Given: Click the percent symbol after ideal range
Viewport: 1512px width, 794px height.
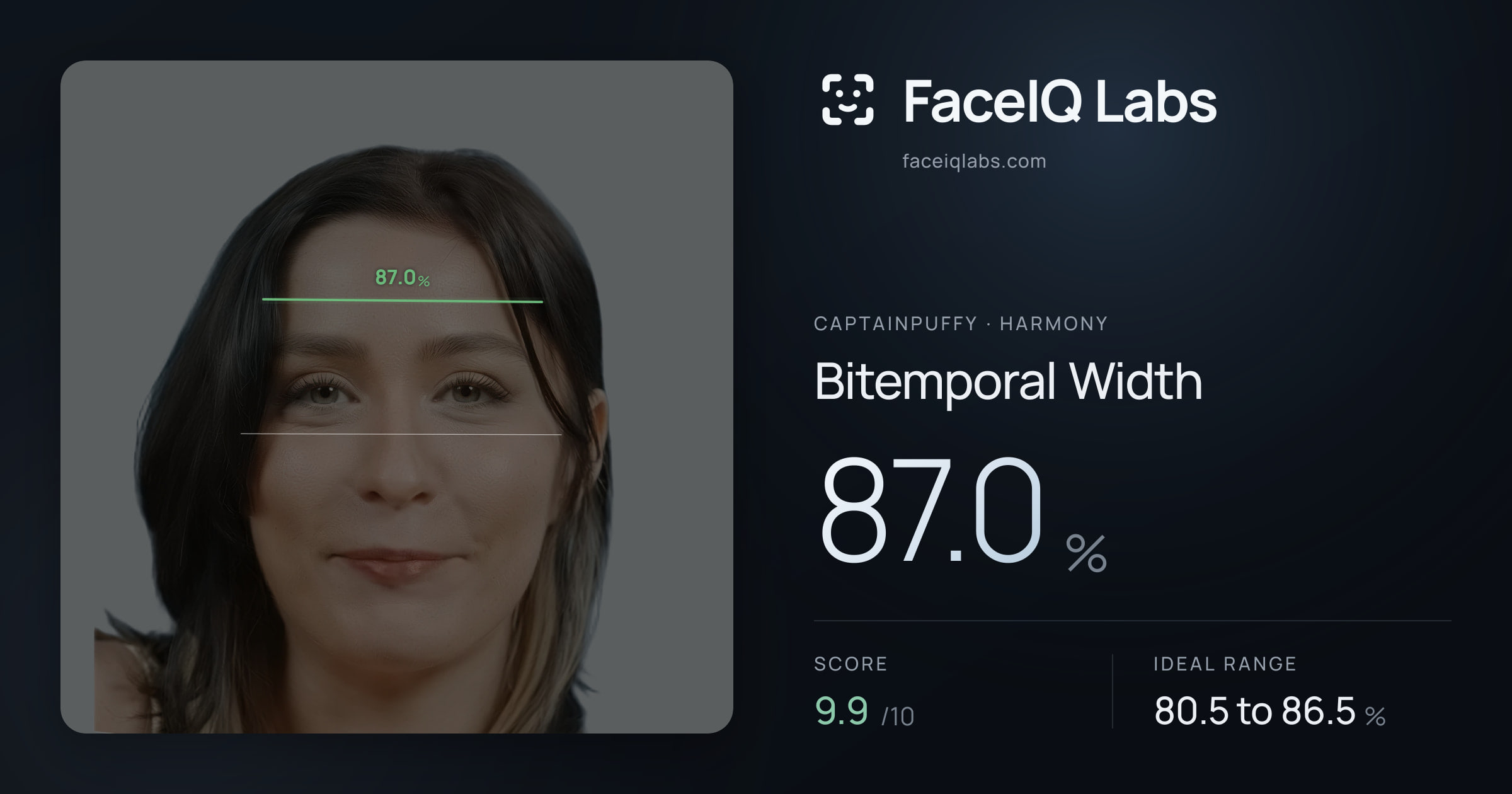Looking at the screenshot, I should click(x=1375, y=716).
